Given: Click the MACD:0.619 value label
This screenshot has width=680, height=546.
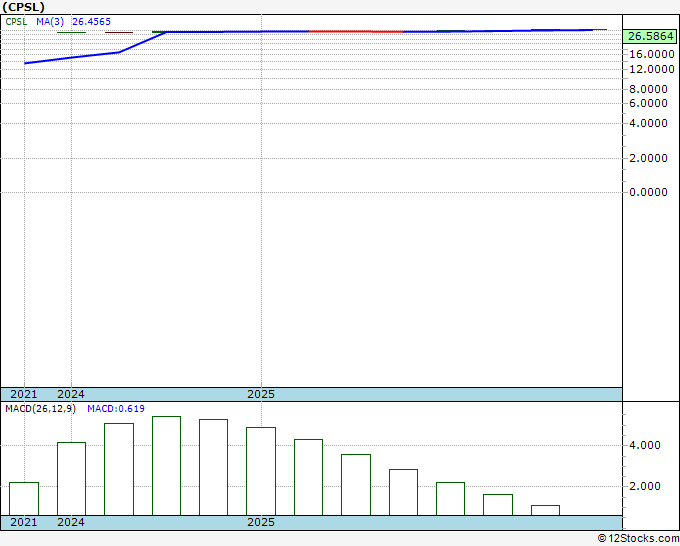Looking at the screenshot, I should point(116,409).
